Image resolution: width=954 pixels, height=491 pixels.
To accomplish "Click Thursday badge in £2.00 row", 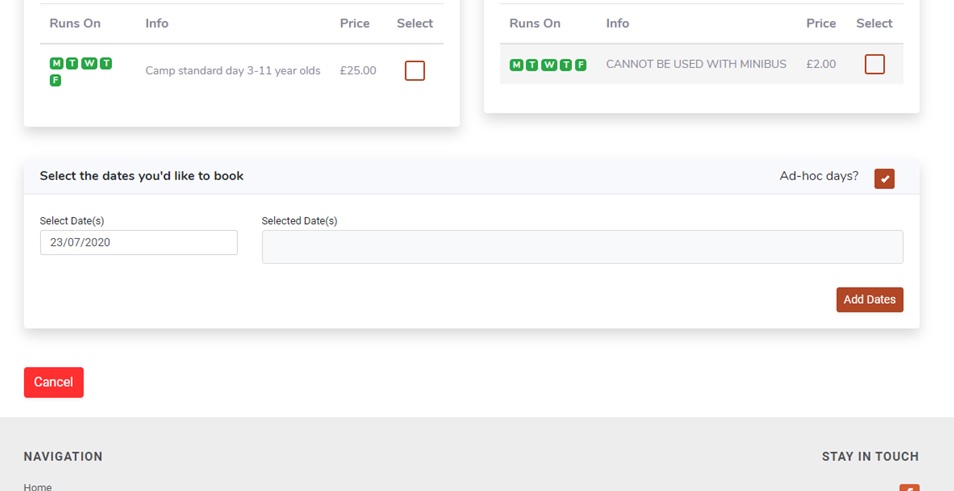I will [x=565, y=64].
